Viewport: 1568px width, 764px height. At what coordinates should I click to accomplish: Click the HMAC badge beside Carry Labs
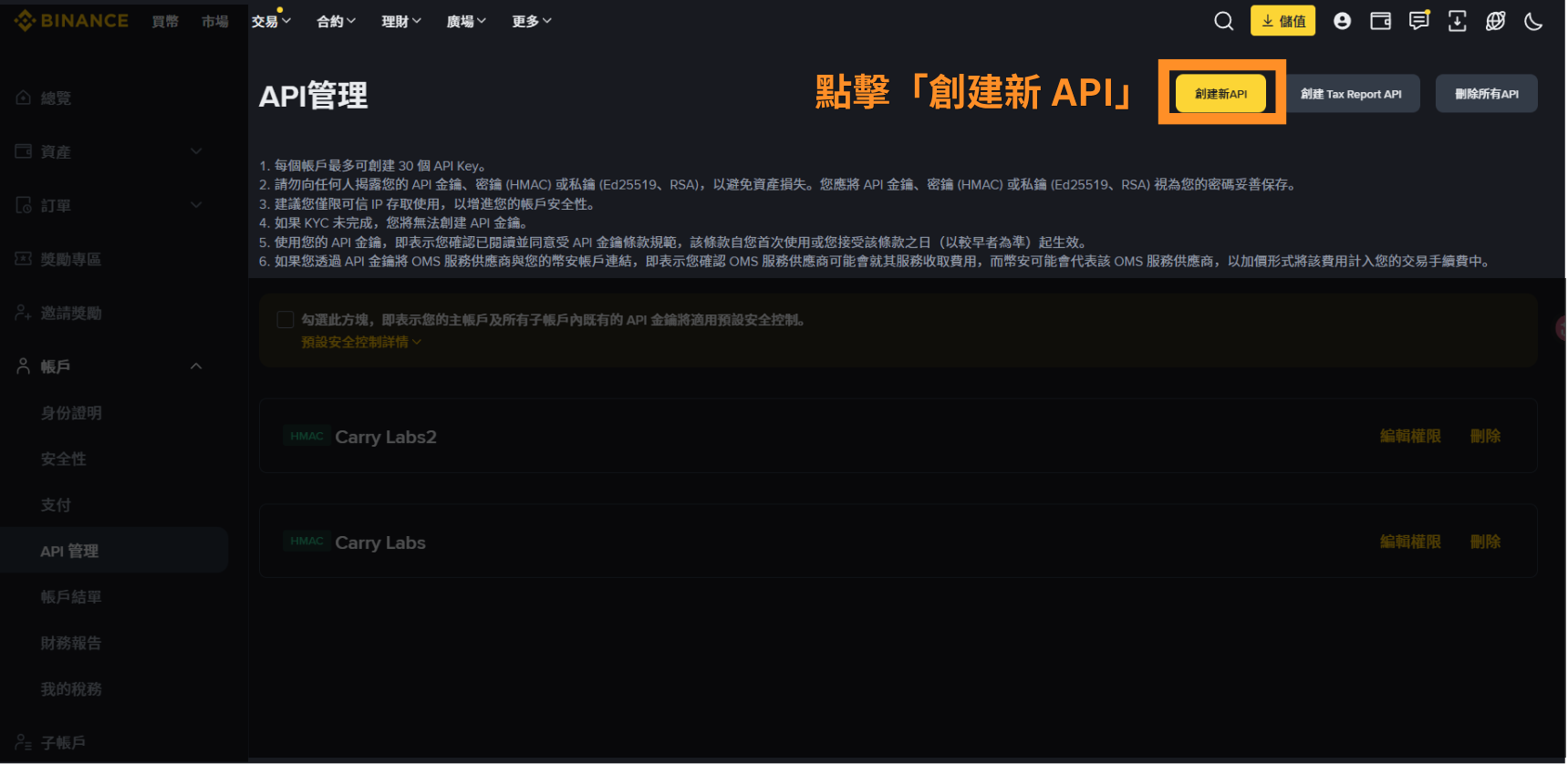[x=306, y=541]
